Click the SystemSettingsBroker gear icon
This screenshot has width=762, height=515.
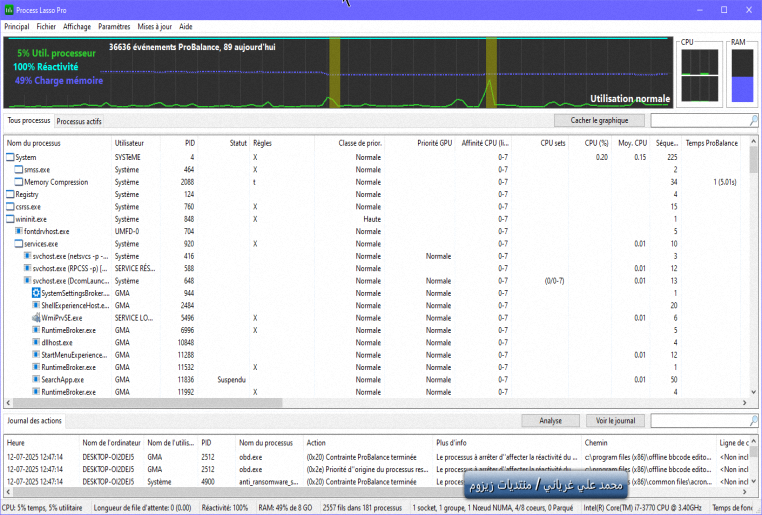click(x=36, y=293)
